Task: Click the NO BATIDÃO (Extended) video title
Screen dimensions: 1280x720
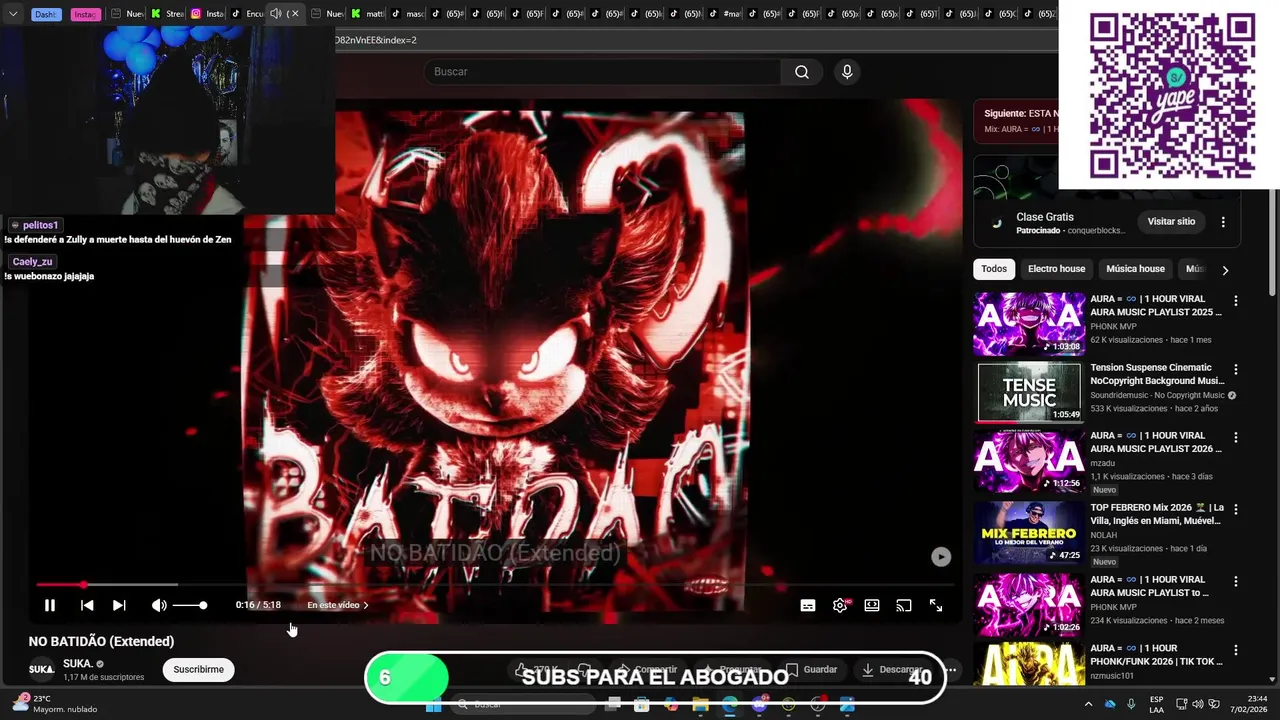Action: point(101,642)
